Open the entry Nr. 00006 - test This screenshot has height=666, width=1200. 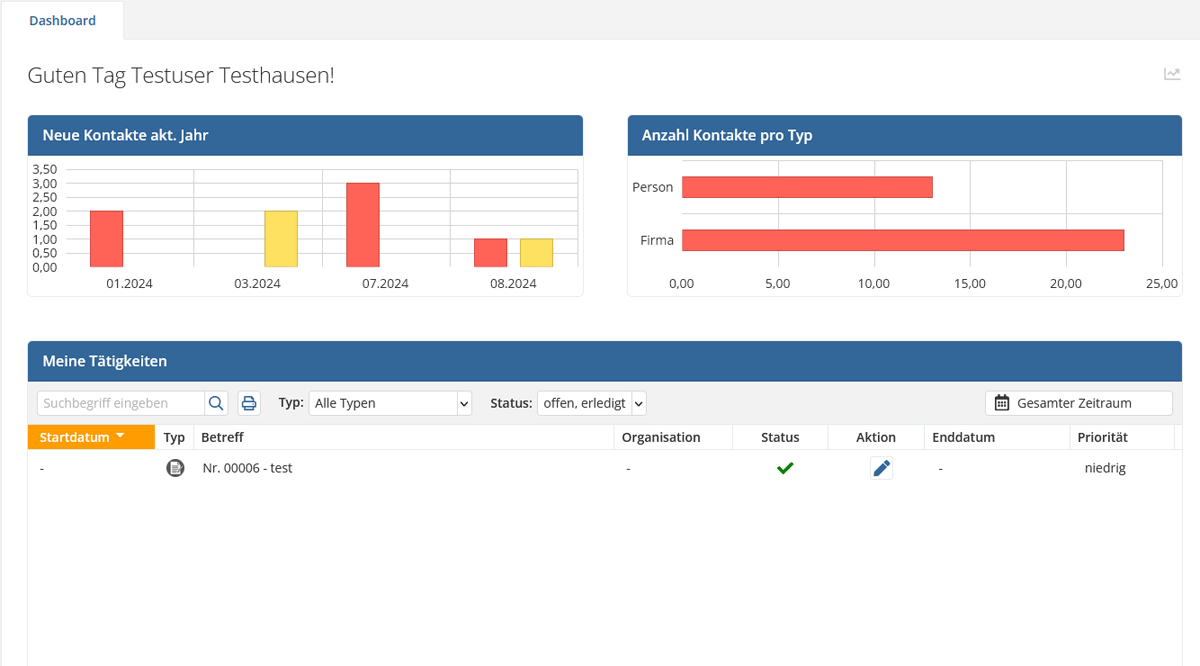point(247,468)
